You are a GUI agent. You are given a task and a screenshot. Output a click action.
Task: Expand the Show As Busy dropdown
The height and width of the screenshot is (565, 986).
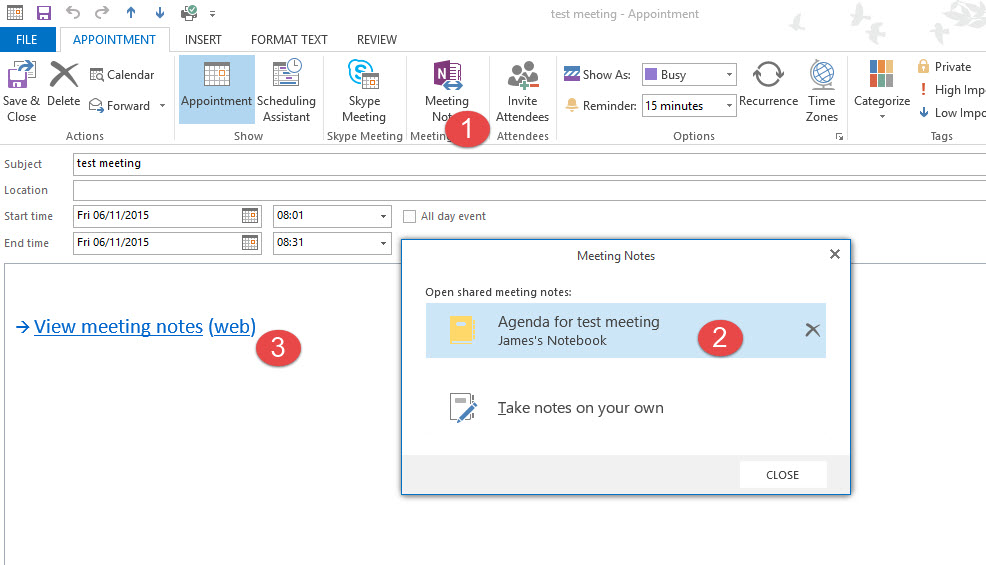[729, 75]
